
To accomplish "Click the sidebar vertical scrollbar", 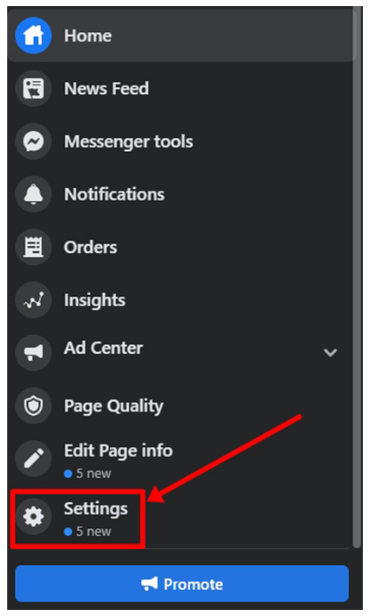I will coord(357,278).
